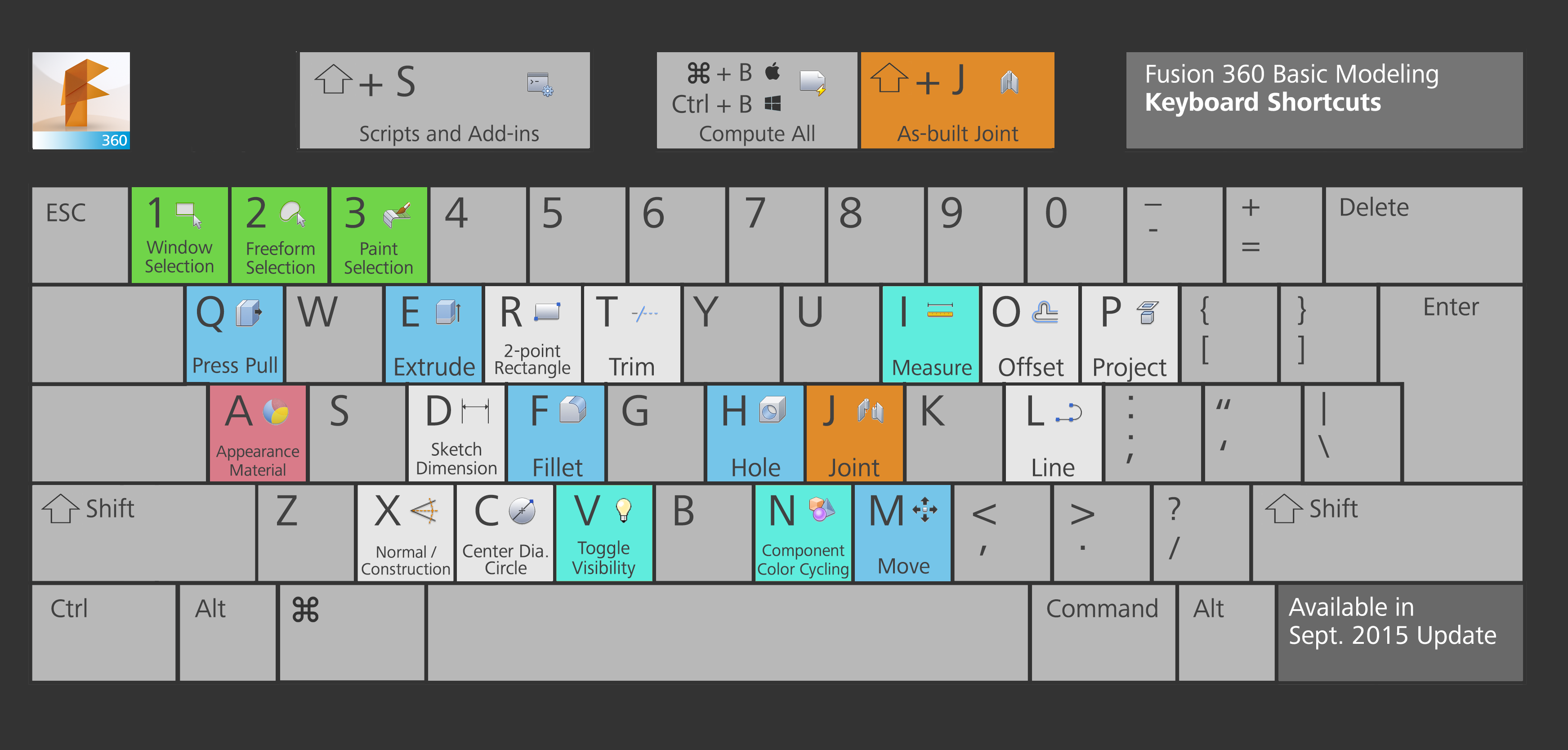Click the Fillet icon on the F key

573,409
